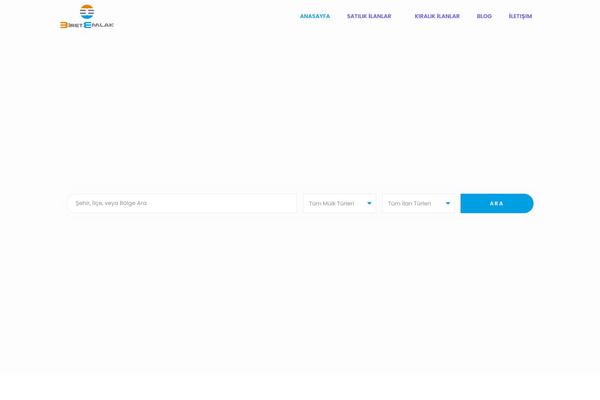Open the ANASAYFA menu item

point(315,16)
